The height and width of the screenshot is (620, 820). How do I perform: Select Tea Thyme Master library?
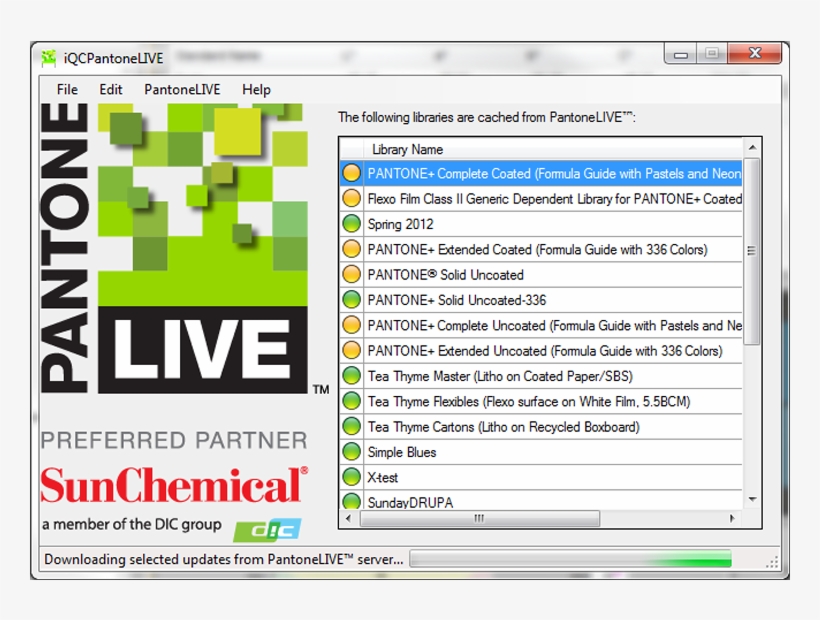(x=541, y=376)
